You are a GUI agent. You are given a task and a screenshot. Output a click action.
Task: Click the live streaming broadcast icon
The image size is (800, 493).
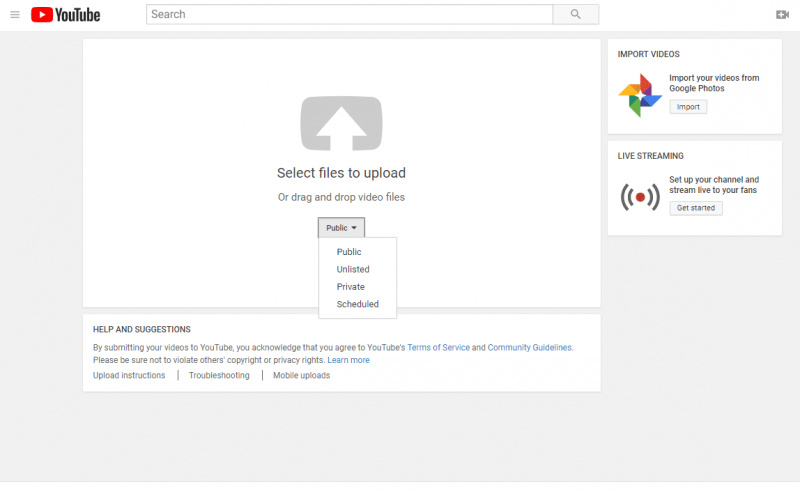(640, 196)
